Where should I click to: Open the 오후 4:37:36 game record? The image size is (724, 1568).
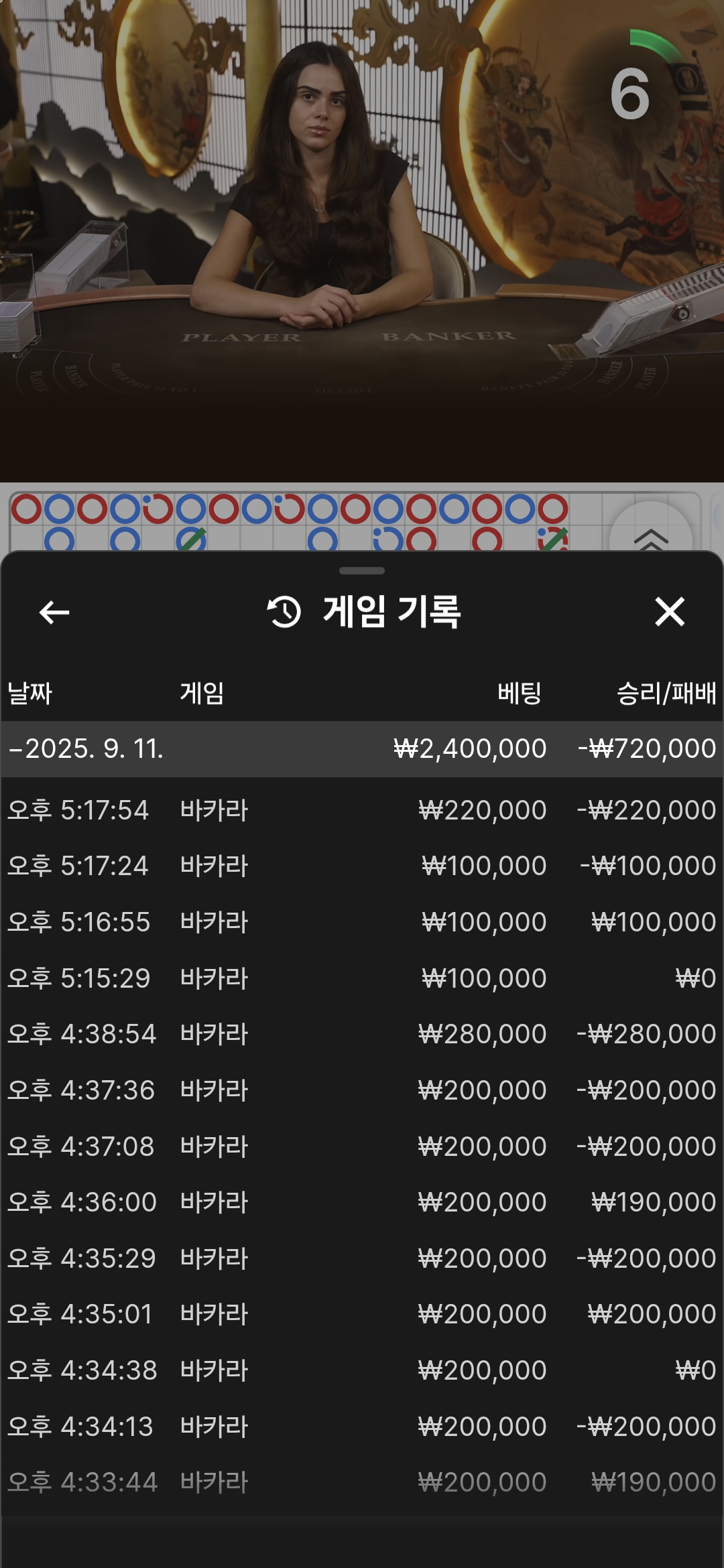[362, 1090]
